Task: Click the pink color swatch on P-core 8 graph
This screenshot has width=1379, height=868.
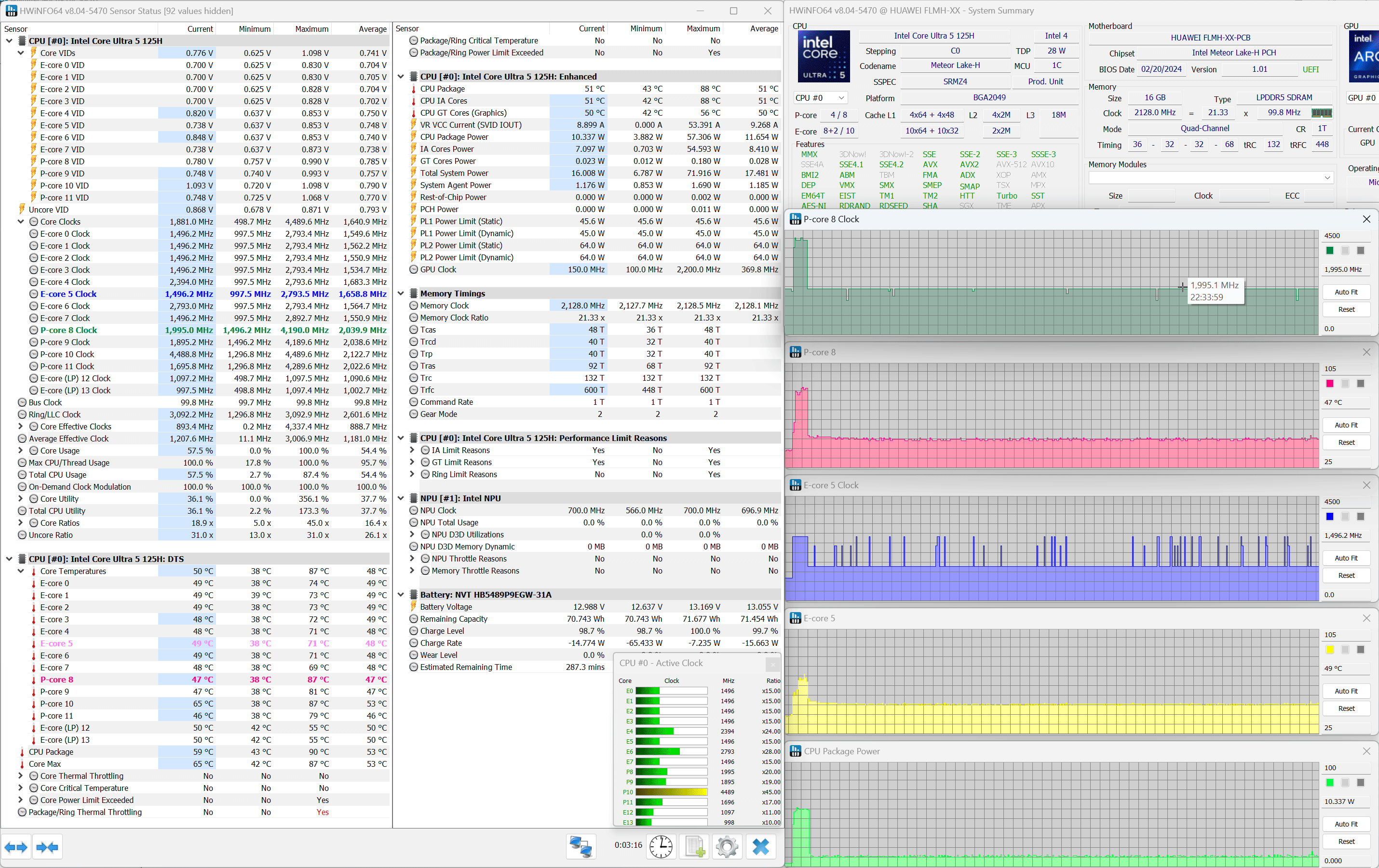Action: 1330,384
